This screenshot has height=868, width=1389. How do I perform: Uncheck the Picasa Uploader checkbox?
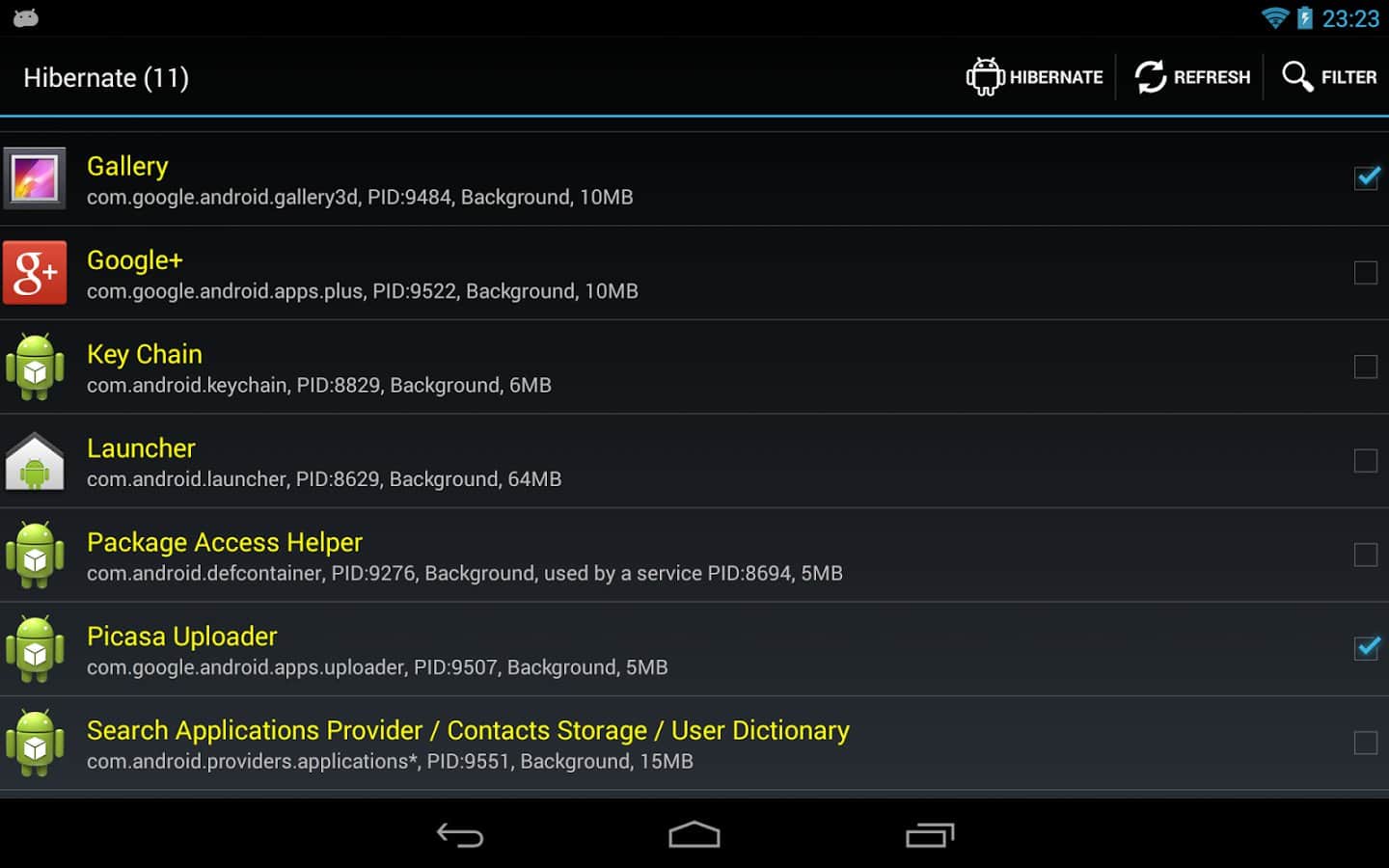[x=1366, y=648]
